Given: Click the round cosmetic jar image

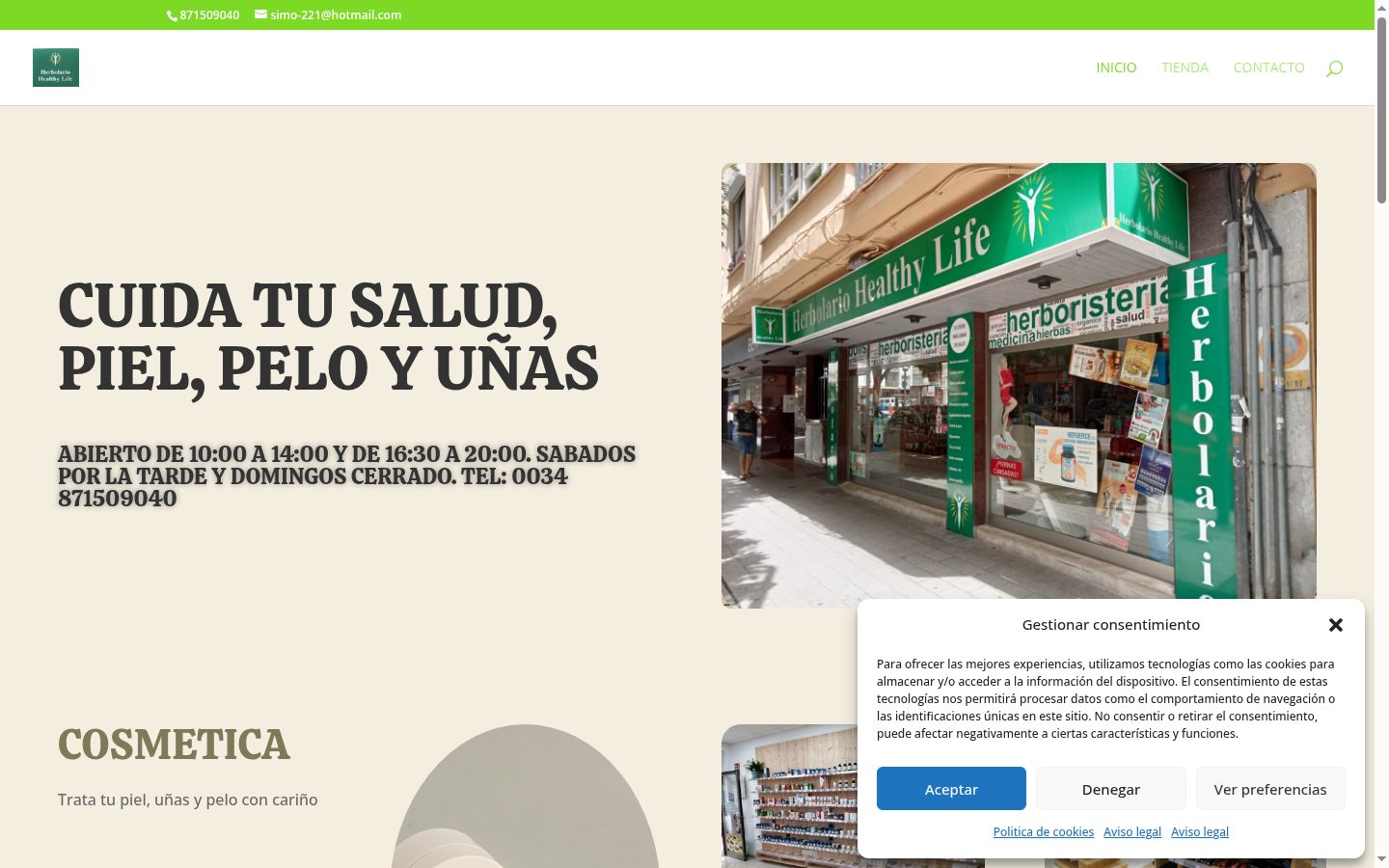Looking at the screenshot, I should 525,797.
